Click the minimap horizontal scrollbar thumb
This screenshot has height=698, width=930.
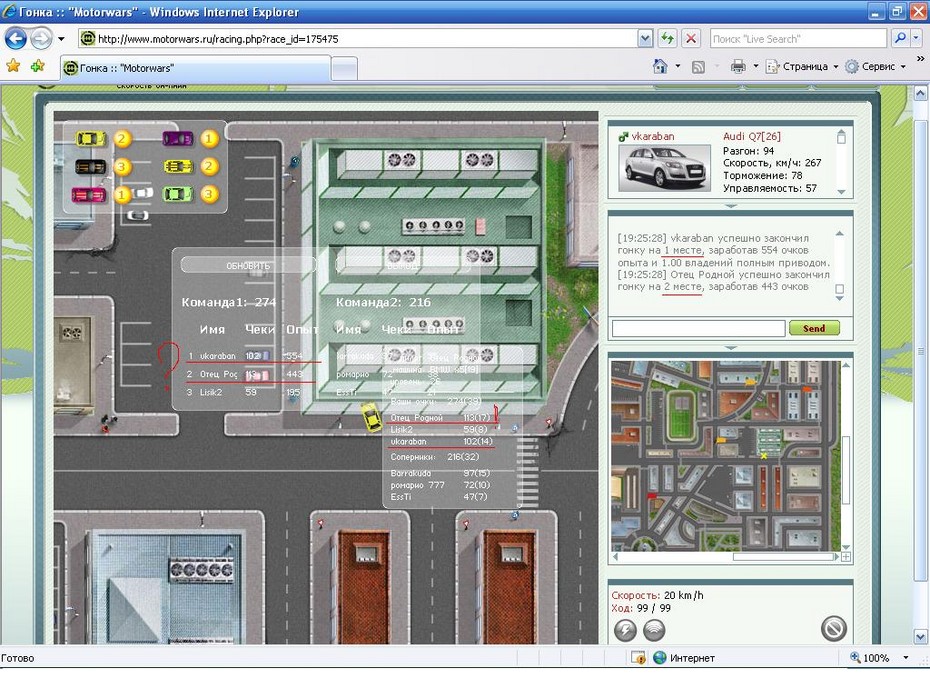point(784,557)
